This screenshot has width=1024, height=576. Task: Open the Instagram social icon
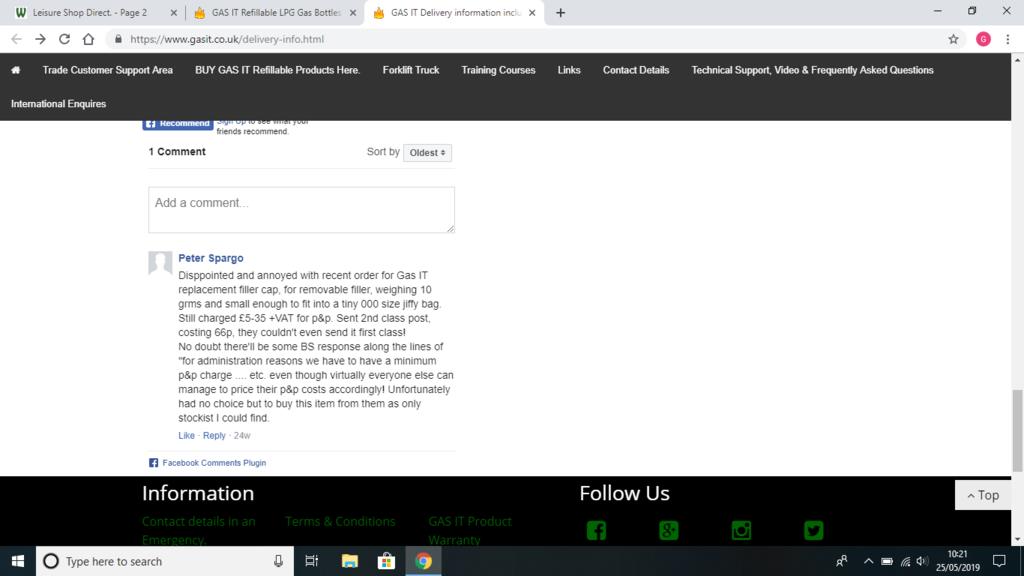coord(741,530)
